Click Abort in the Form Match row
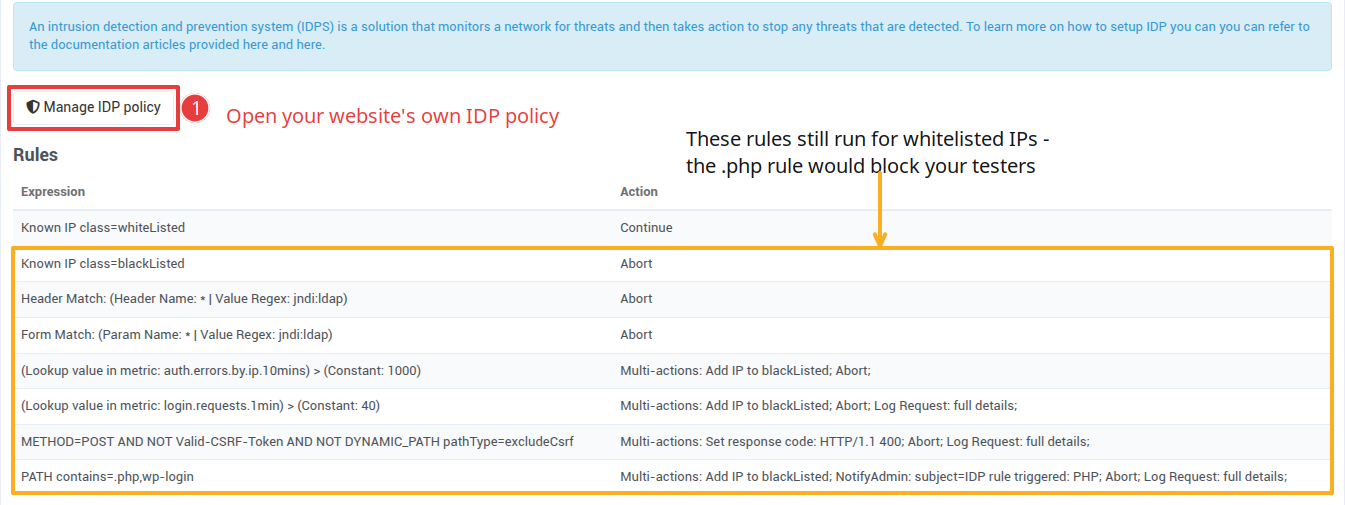This screenshot has height=505, width=1345. click(636, 334)
